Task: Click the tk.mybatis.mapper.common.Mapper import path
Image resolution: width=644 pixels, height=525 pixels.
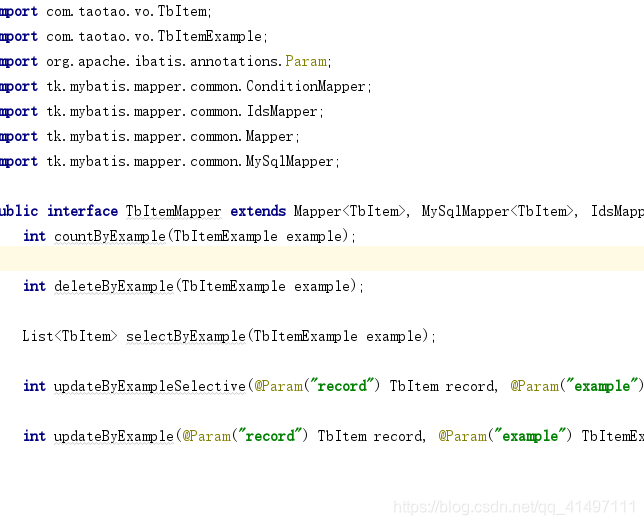Action: 170,137
